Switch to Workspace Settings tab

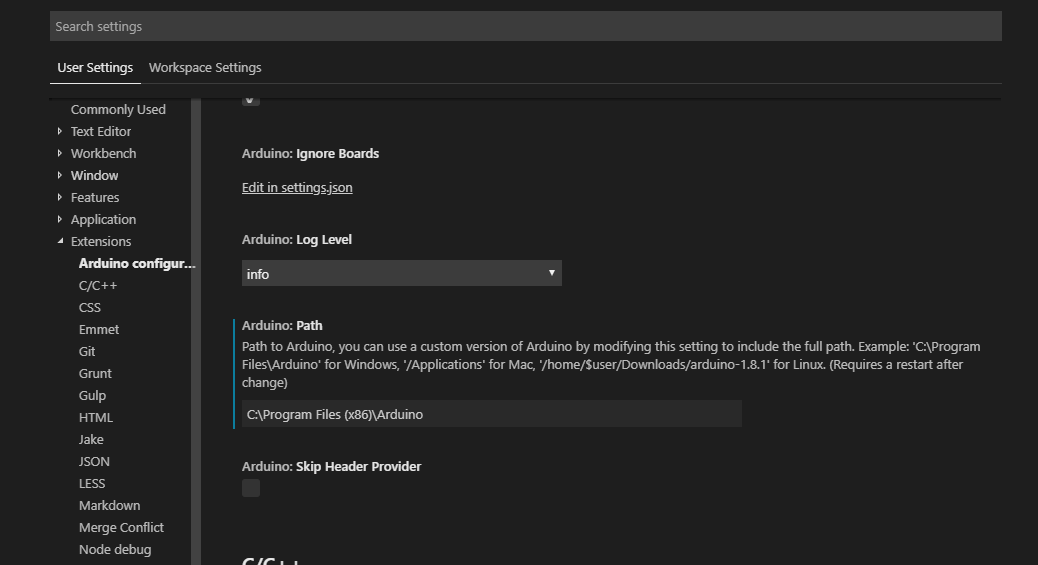pyautogui.click(x=205, y=68)
